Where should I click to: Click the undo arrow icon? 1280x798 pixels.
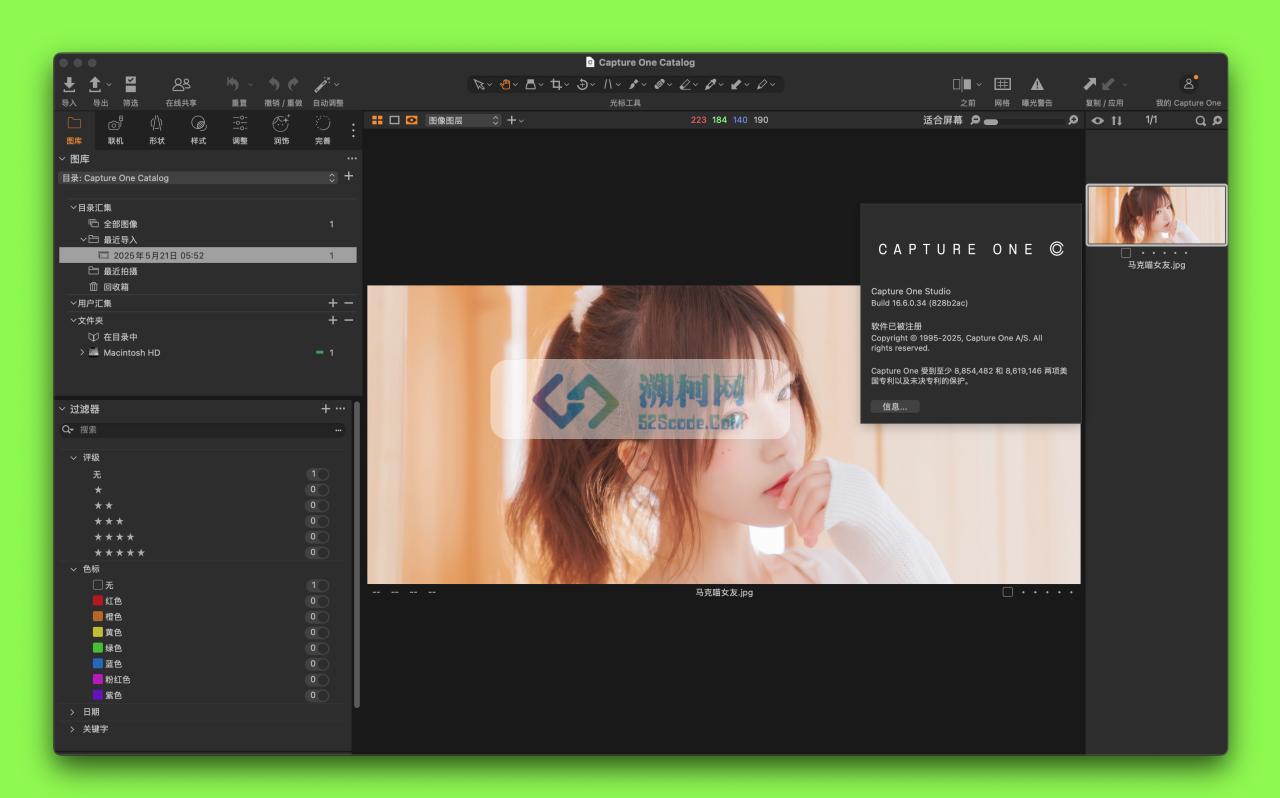coord(273,85)
